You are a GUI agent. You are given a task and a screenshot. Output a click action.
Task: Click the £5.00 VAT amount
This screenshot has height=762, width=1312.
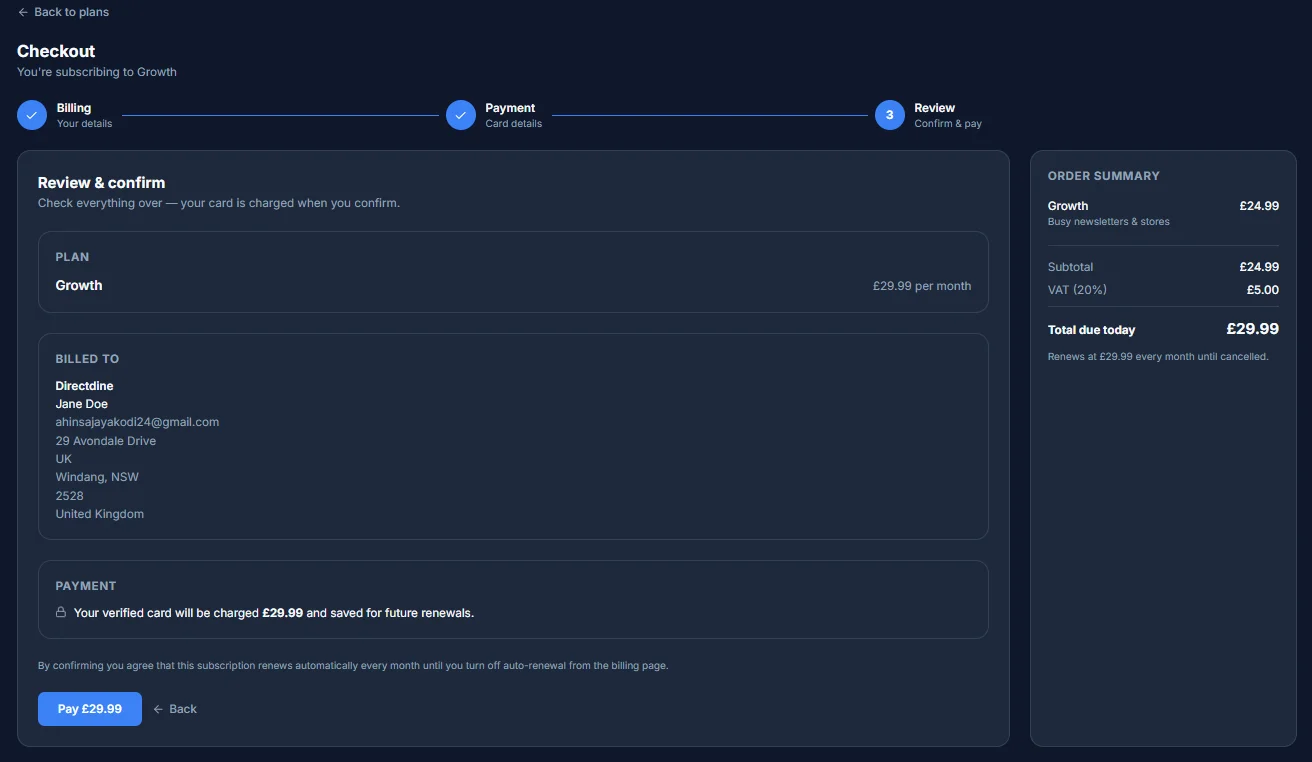[1263, 290]
